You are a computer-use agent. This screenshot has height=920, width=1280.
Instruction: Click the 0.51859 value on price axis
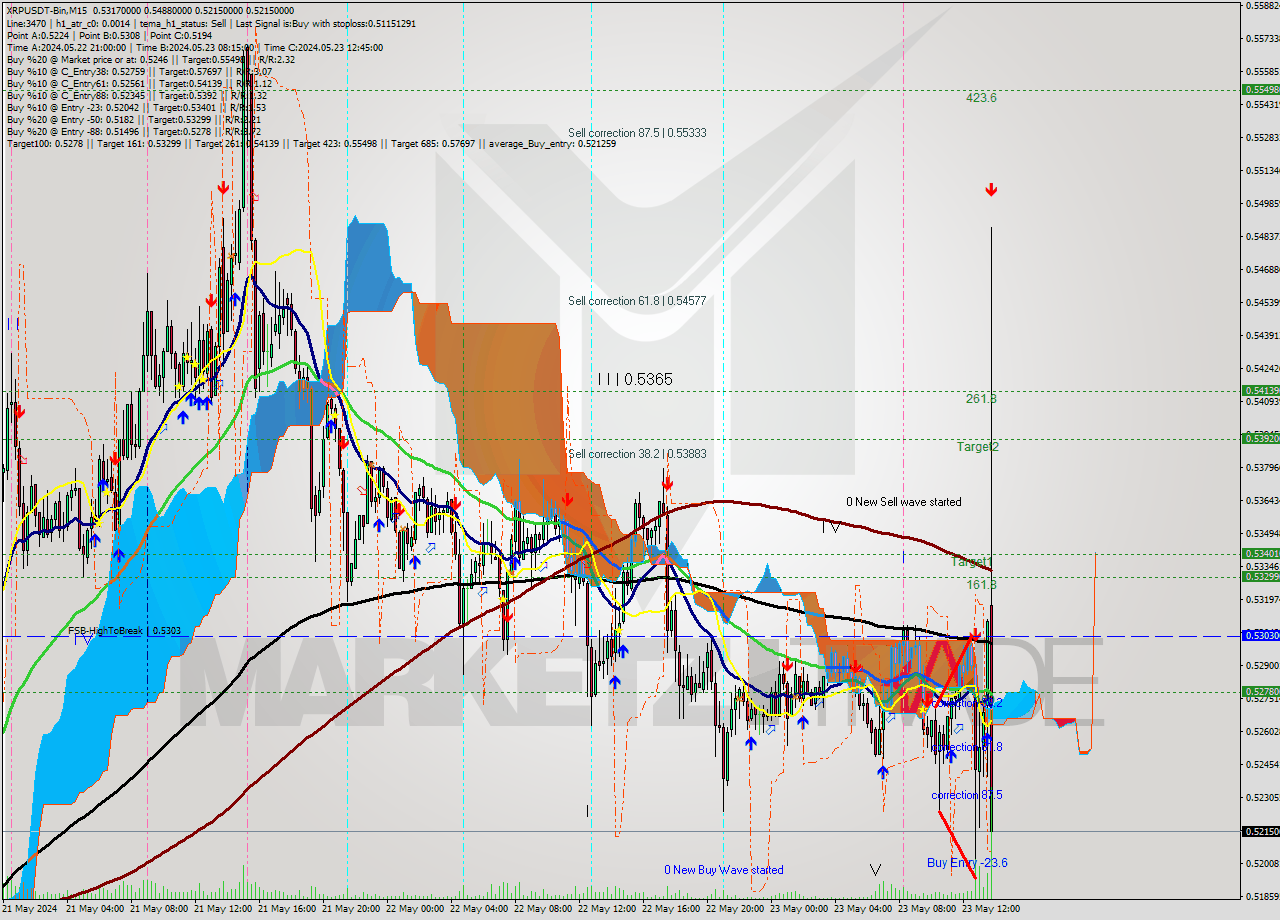pyautogui.click(x=1261, y=896)
